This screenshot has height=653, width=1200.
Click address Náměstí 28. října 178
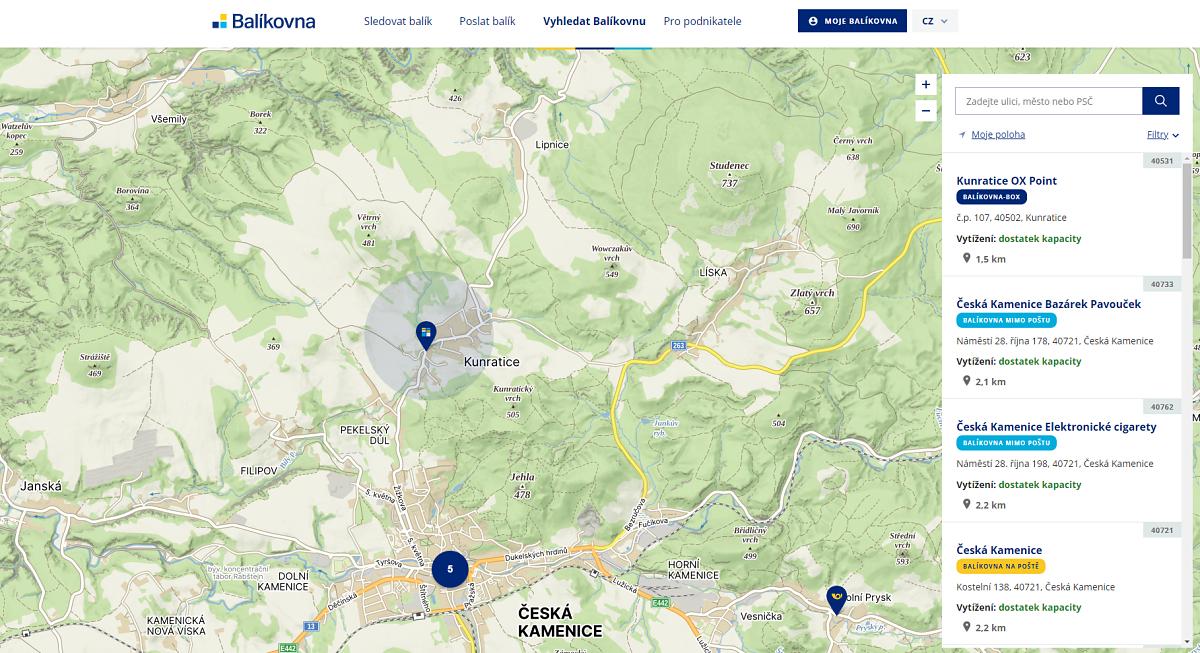(x=1055, y=341)
